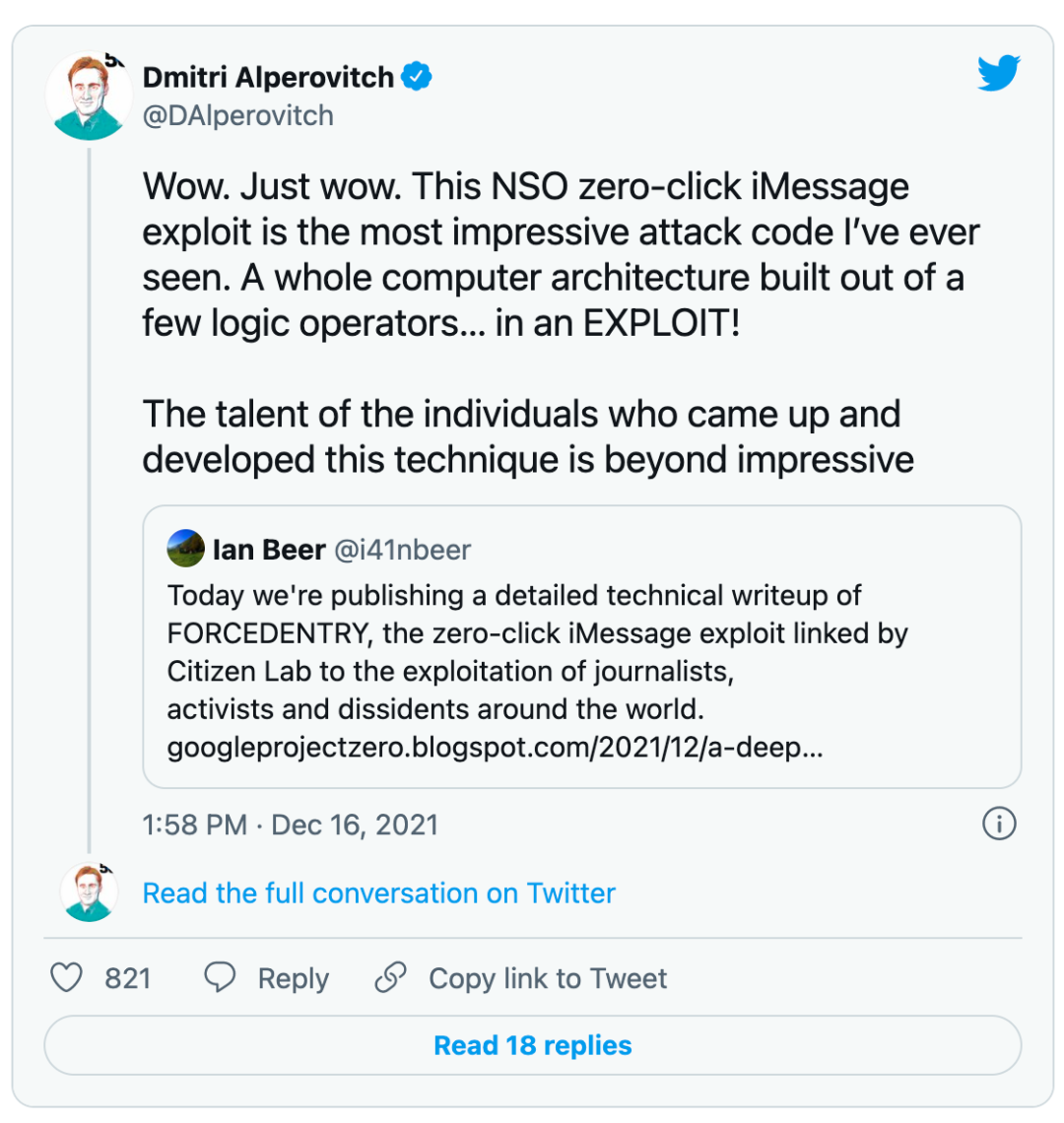The width and height of the screenshot is (1064, 1123).
Task: Open the googleprojectzero blogspot link
Action: tap(495, 748)
